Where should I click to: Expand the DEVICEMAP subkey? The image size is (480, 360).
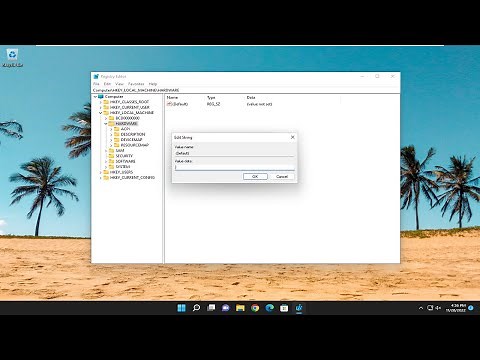111,140
